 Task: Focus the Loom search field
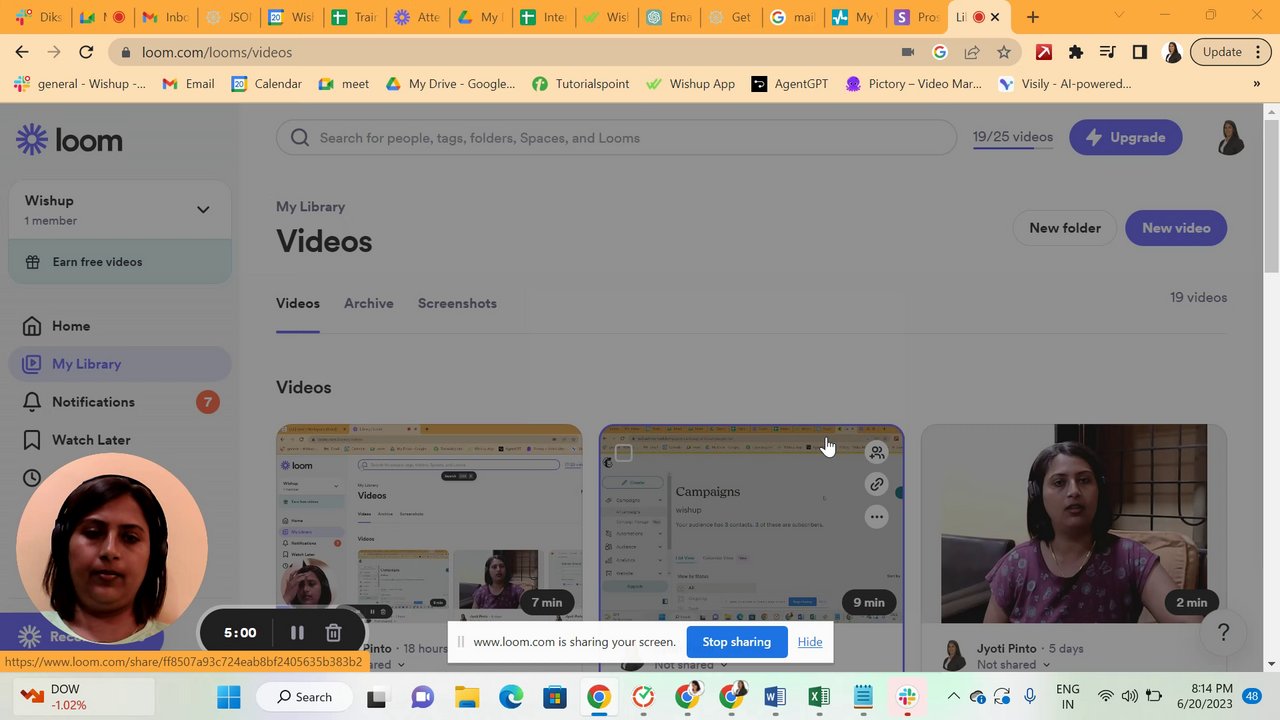point(616,138)
